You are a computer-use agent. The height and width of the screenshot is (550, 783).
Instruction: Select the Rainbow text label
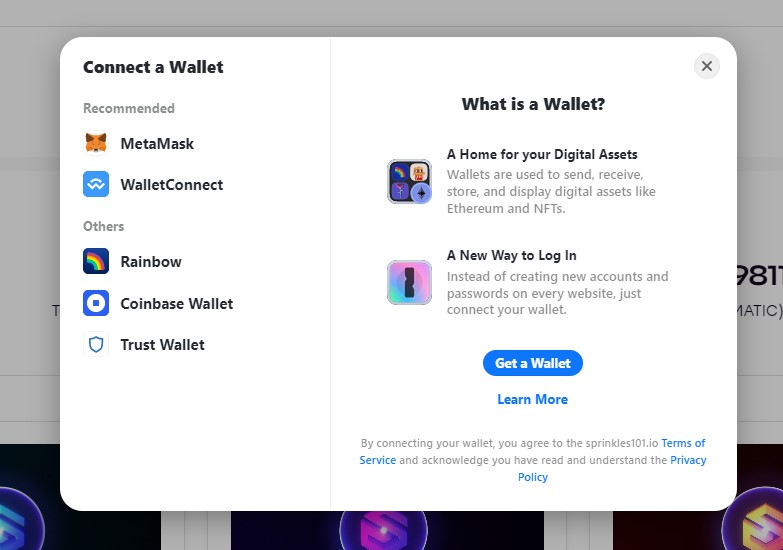[x=151, y=261]
